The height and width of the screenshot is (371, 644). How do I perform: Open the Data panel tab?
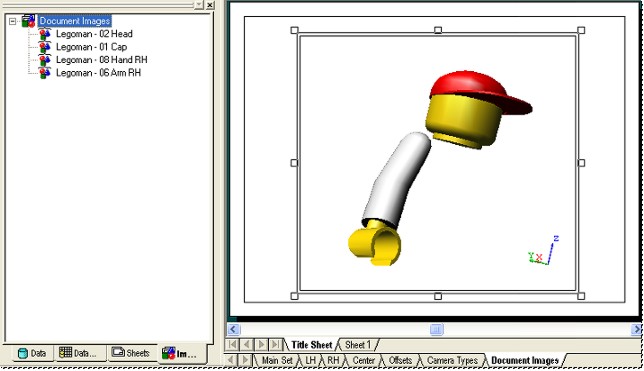point(32,353)
